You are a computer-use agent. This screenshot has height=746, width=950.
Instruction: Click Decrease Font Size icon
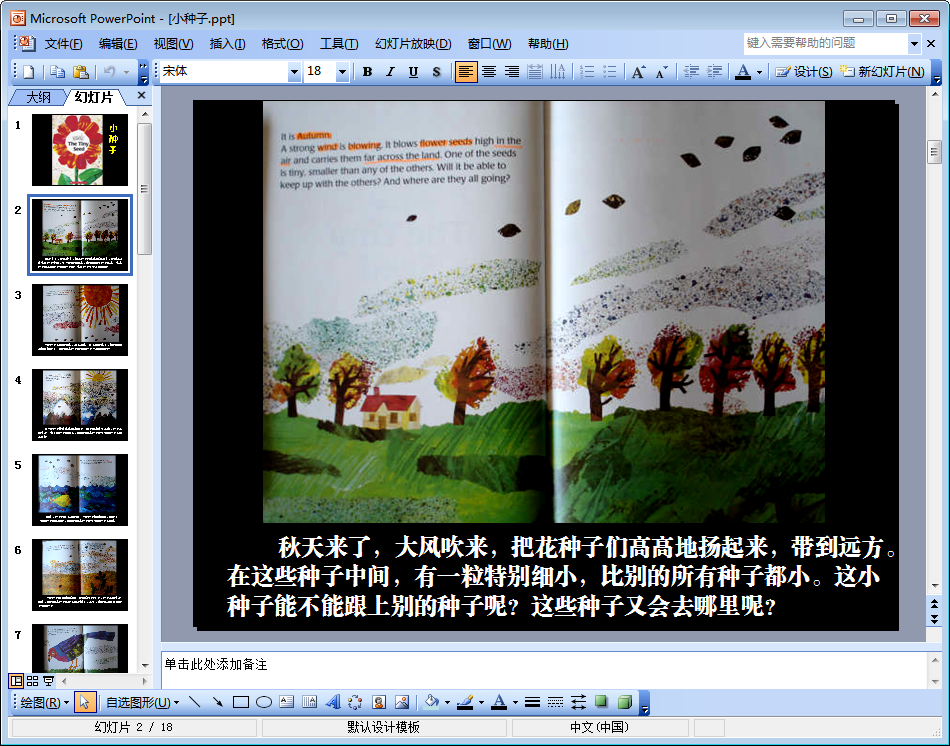[x=662, y=72]
